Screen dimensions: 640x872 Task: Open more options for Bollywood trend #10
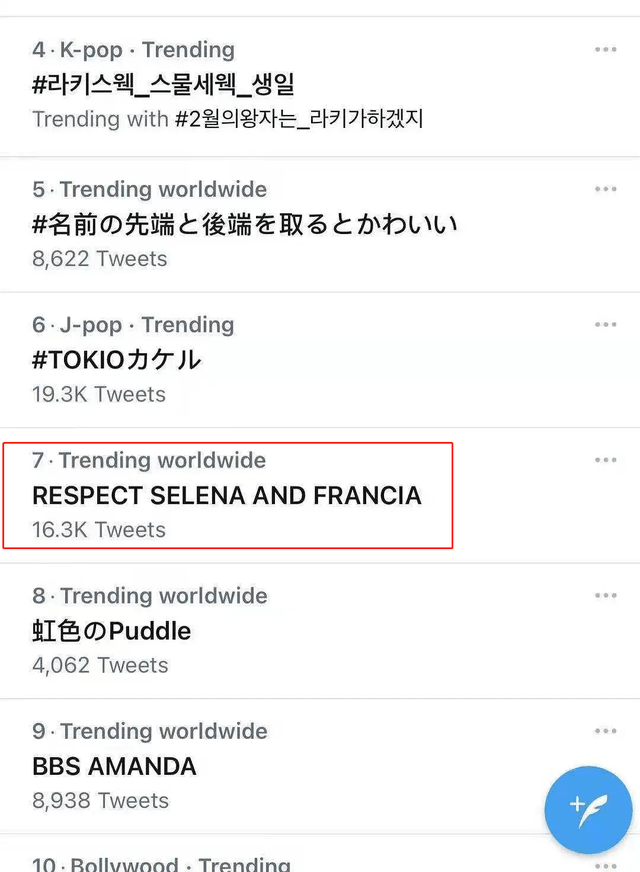pos(605,863)
